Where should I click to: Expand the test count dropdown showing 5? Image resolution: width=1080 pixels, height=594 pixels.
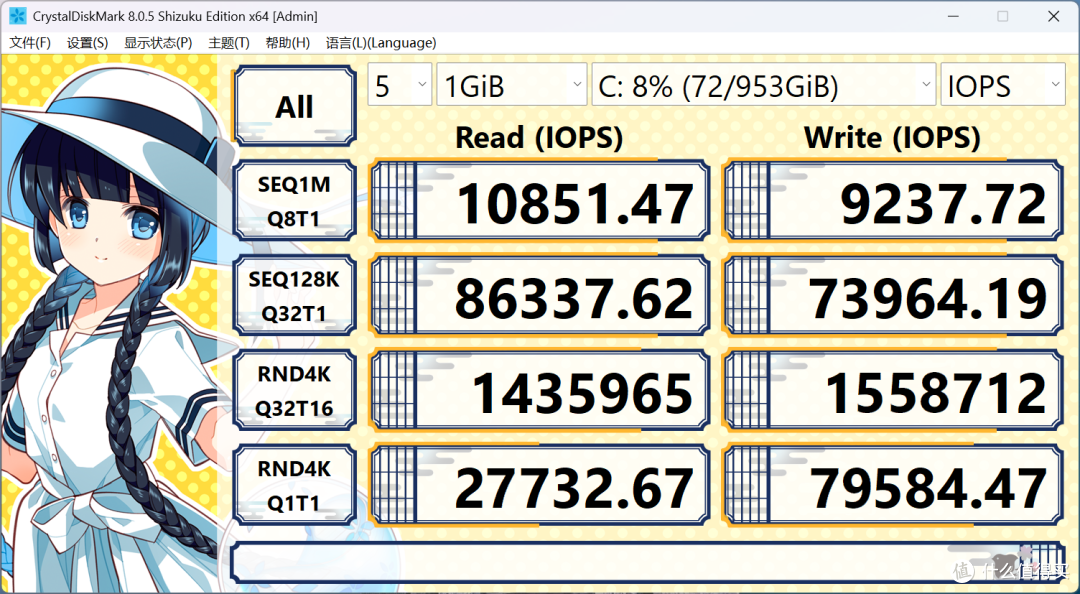[x=399, y=85]
